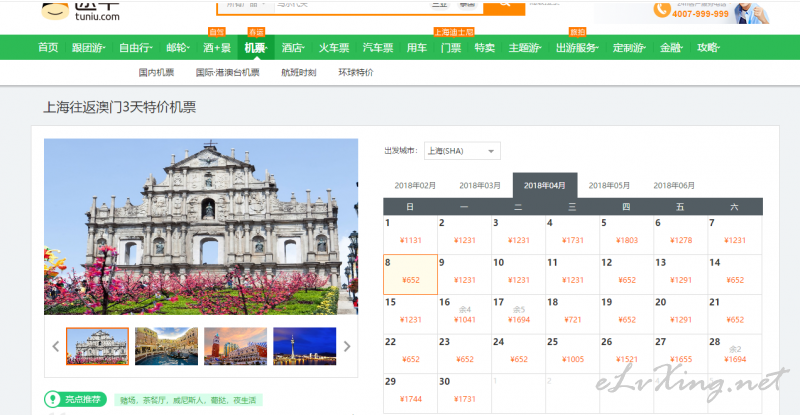Switch to the 2018年02月 tab
Viewport: 800px width, 415px height.
(415, 185)
